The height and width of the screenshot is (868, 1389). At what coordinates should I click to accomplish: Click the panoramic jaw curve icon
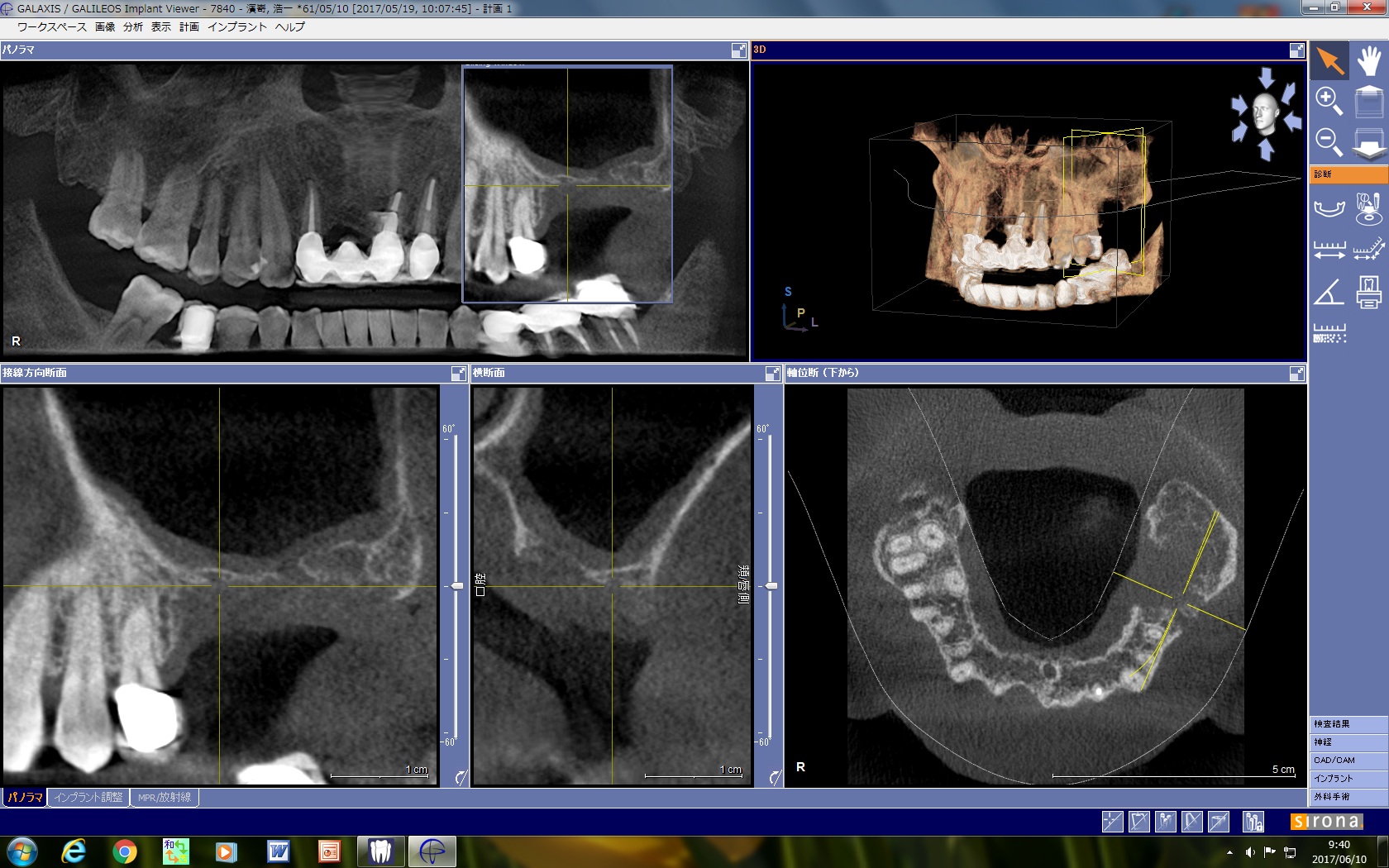click(1329, 207)
